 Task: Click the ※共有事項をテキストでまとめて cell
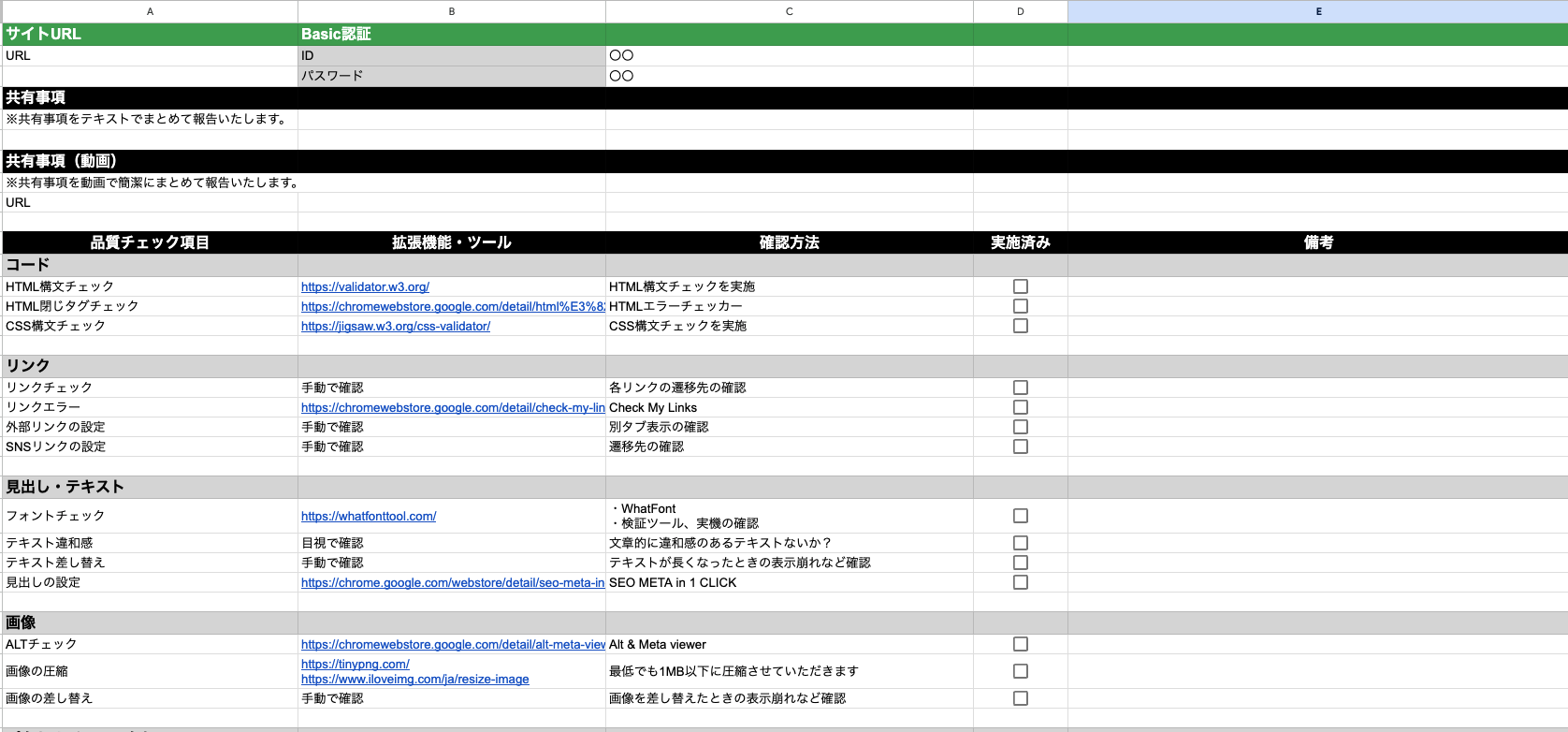tap(151, 119)
